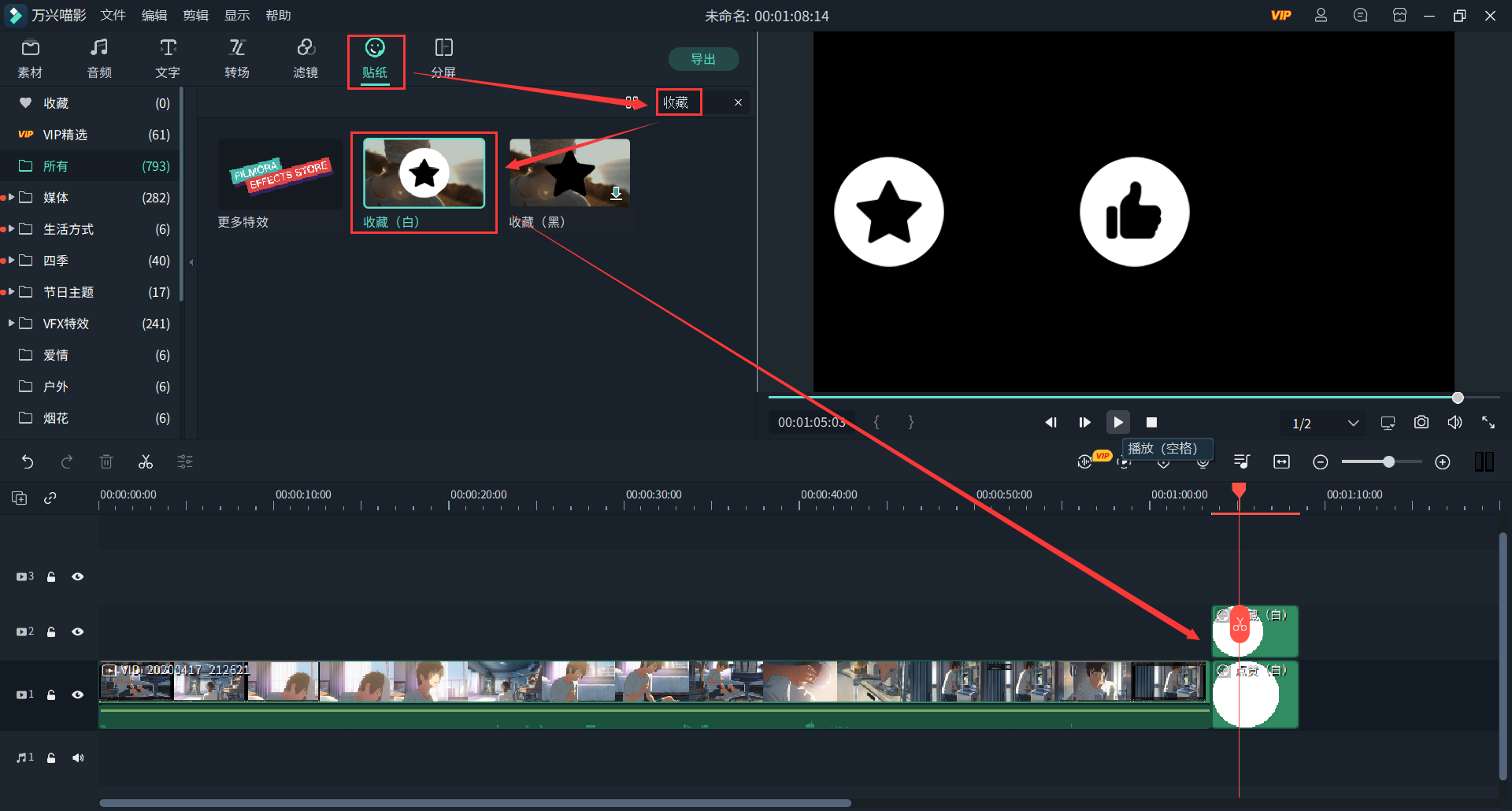Click the split scissors icon in toolbar

coord(146,462)
